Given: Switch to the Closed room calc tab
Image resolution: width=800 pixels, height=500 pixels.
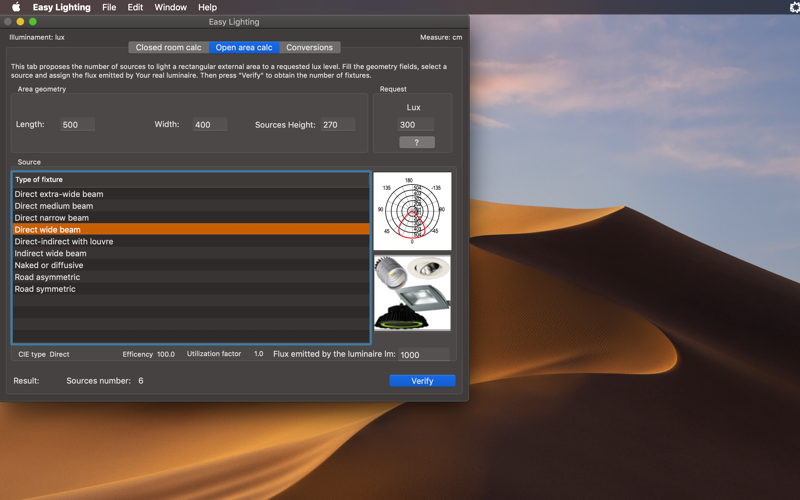Looking at the screenshot, I should click(x=168, y=47).
